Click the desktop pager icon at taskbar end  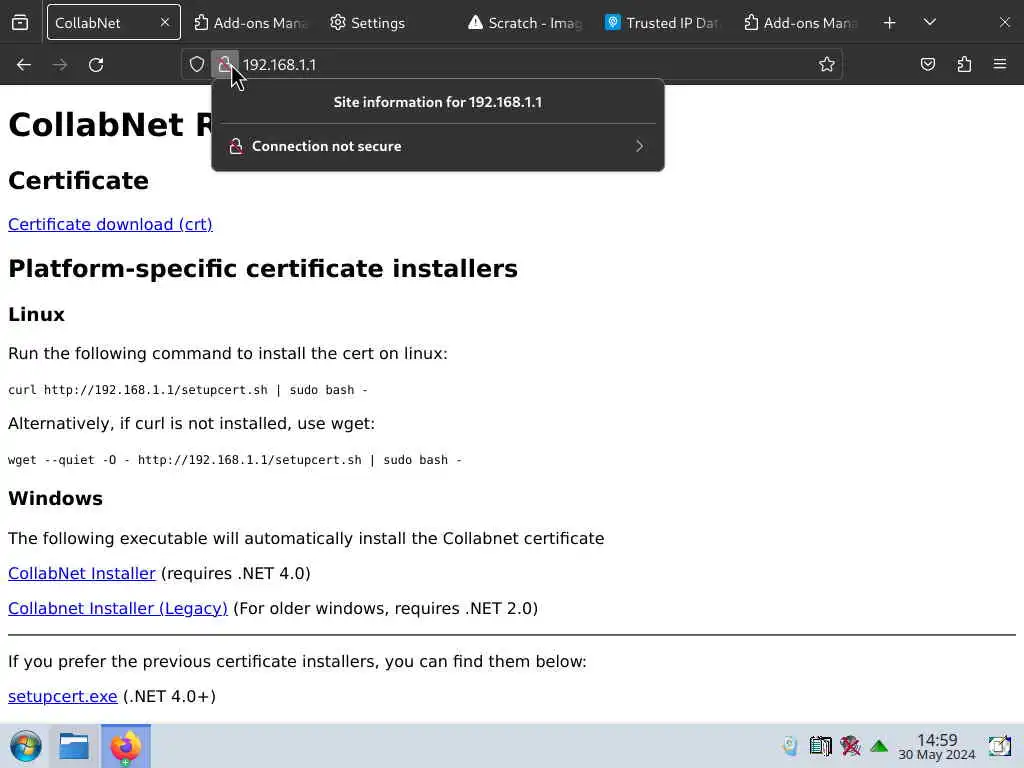point(999,746)
